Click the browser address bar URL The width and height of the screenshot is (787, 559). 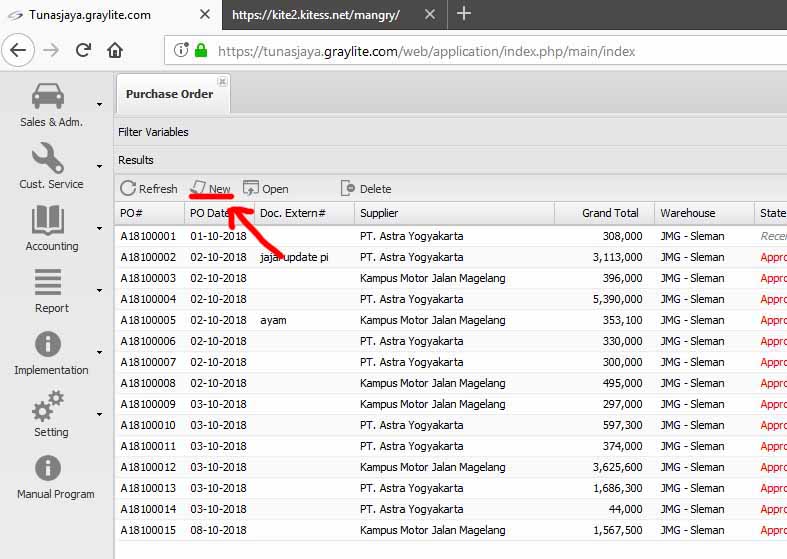(425, 51)
